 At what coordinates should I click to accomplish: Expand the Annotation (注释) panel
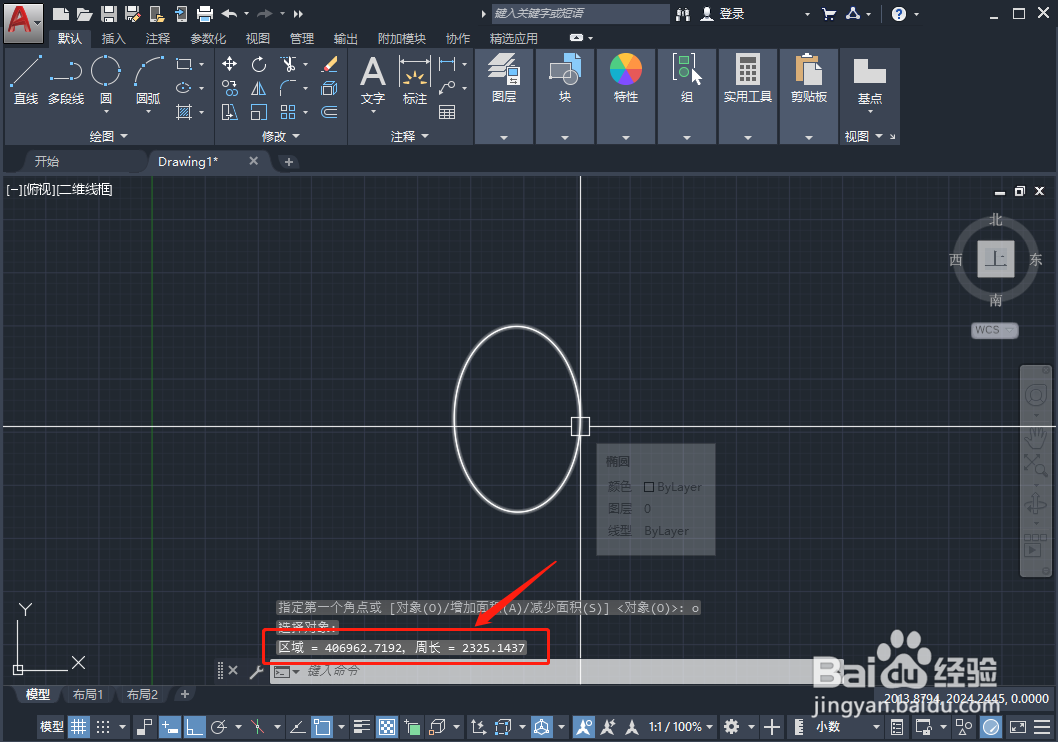pyautogui.click(x=410, y=136)
